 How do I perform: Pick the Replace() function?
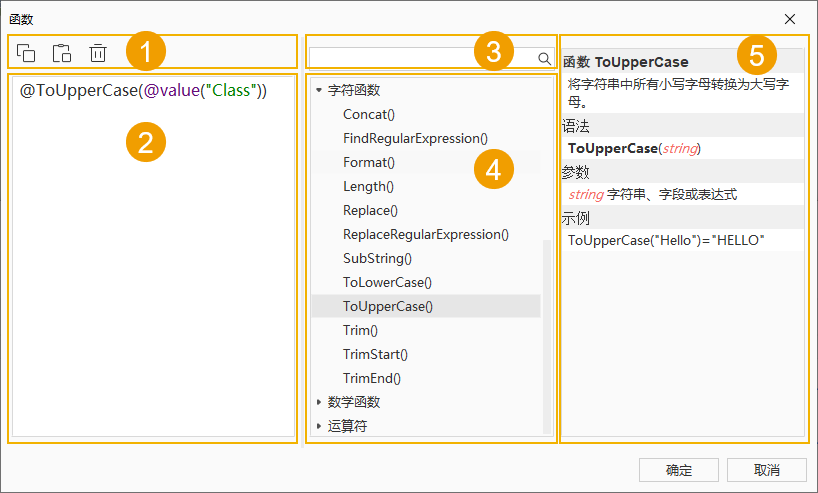pos(370,210)
